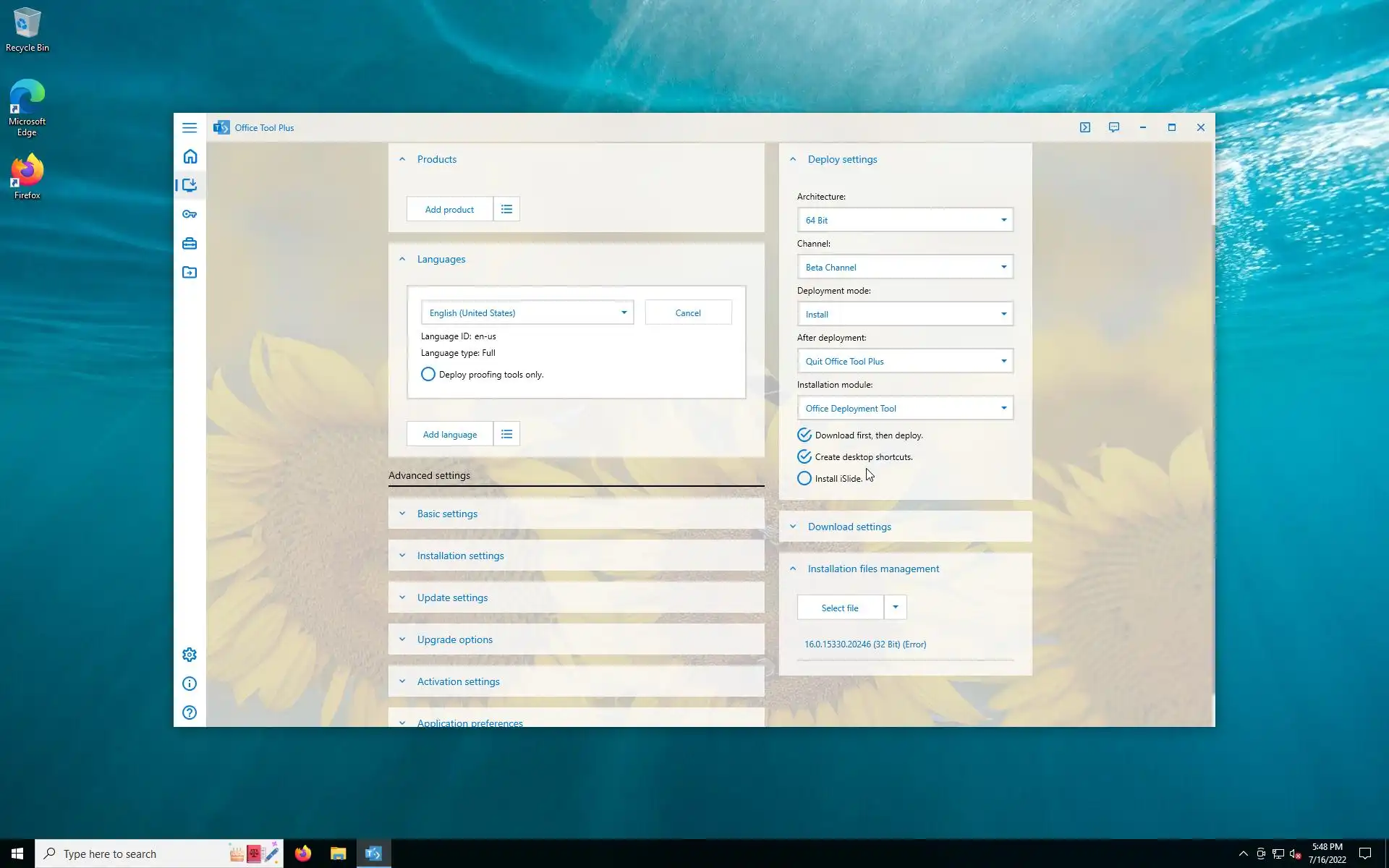Enable Deploy proofing tools only
Viewport: 1389px width, 868px height.
click(428, 374)
